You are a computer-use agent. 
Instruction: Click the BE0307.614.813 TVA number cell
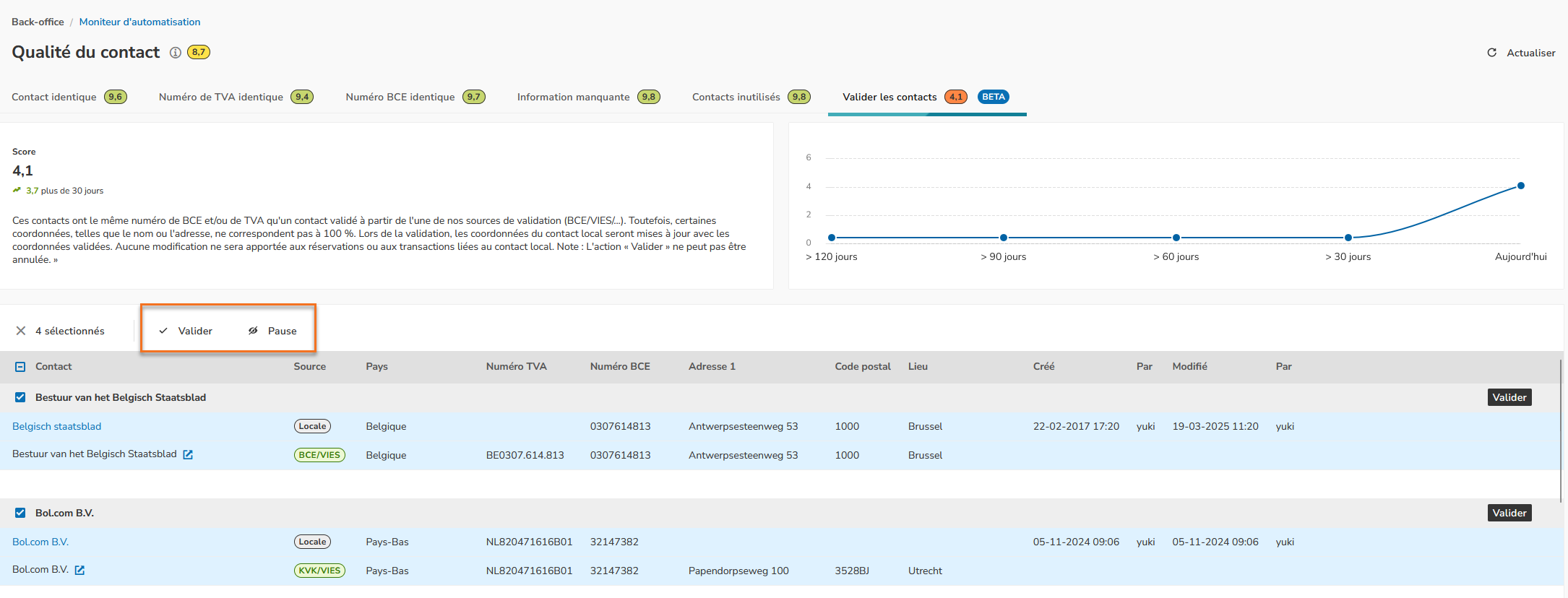(x=525, y=455)
